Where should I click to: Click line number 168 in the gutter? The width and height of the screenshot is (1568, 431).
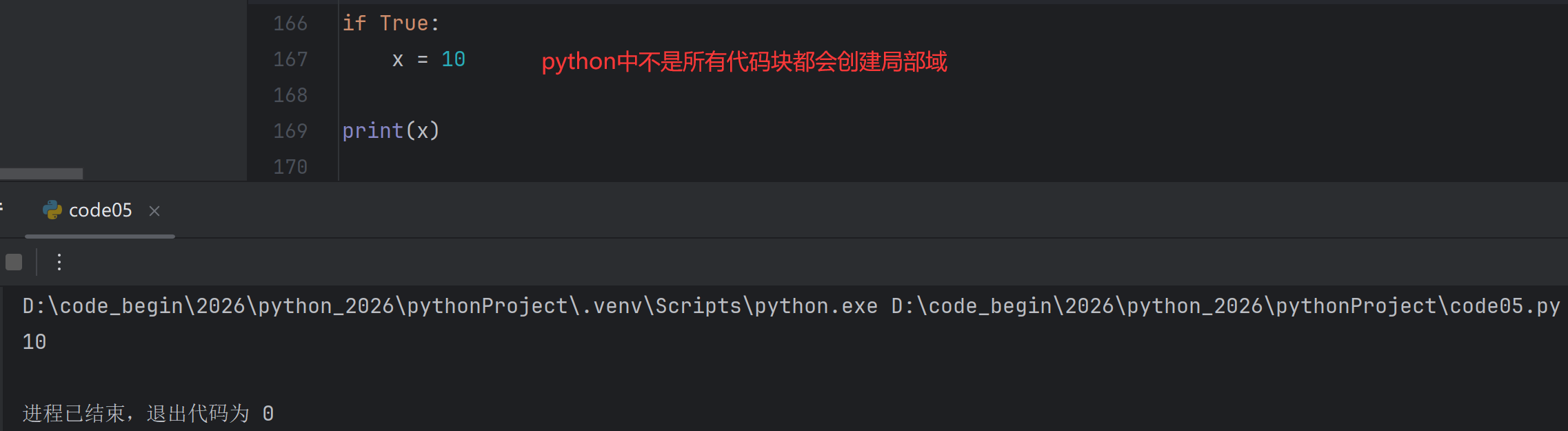pos(290,95)
